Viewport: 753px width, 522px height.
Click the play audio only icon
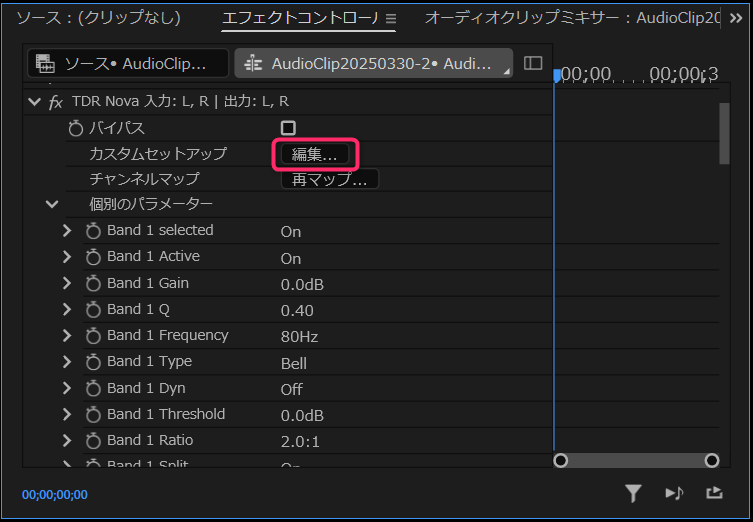[674, 492]
